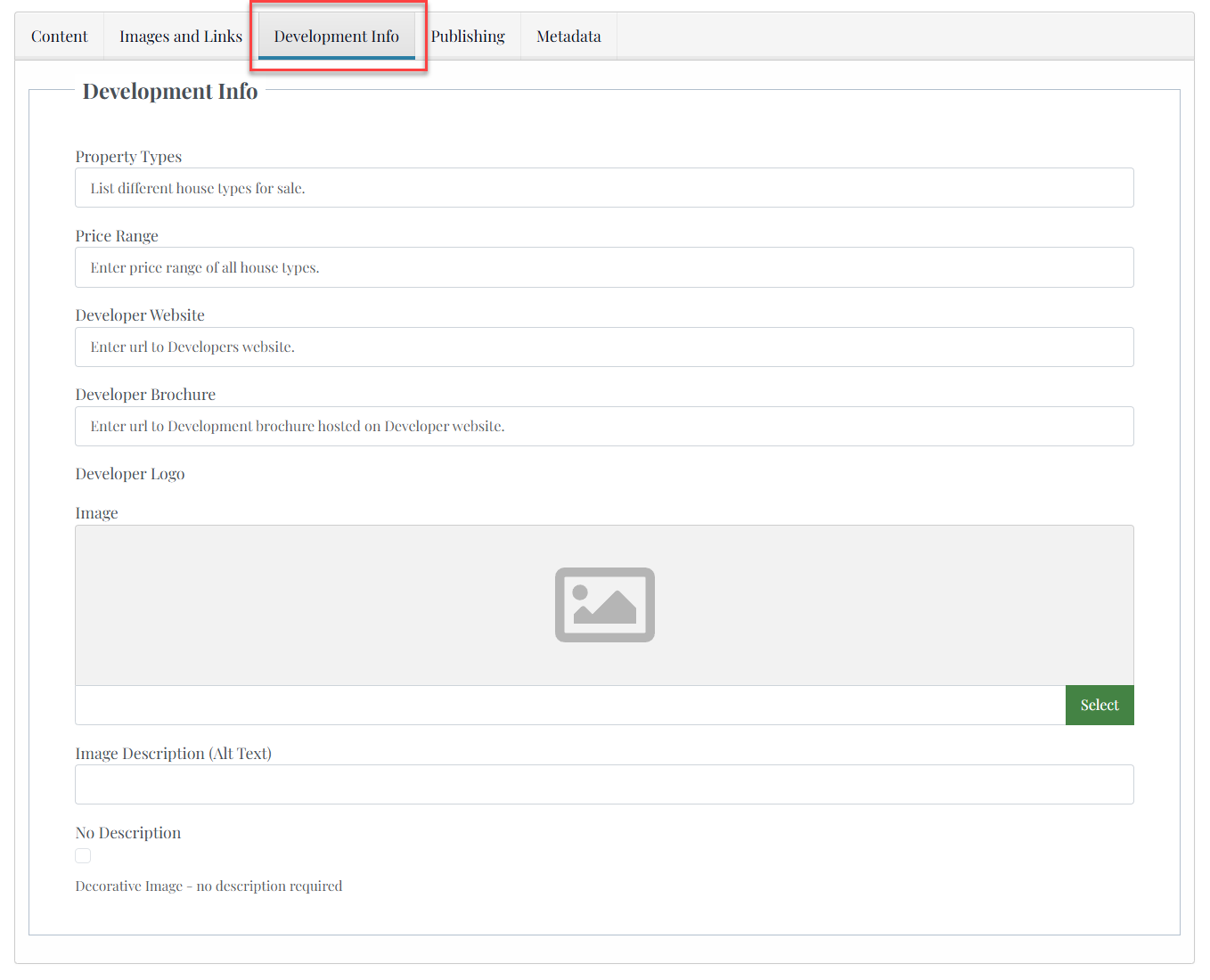Focus the Developer Website URL field
This screenshot has height=980, width=1210.
point(604,347)
